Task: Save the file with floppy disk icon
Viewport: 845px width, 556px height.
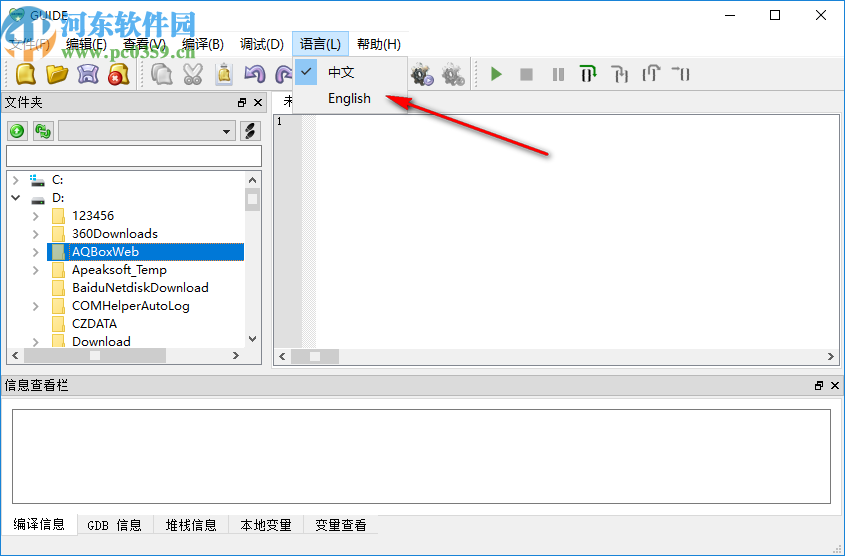Action: click(88, 74)
